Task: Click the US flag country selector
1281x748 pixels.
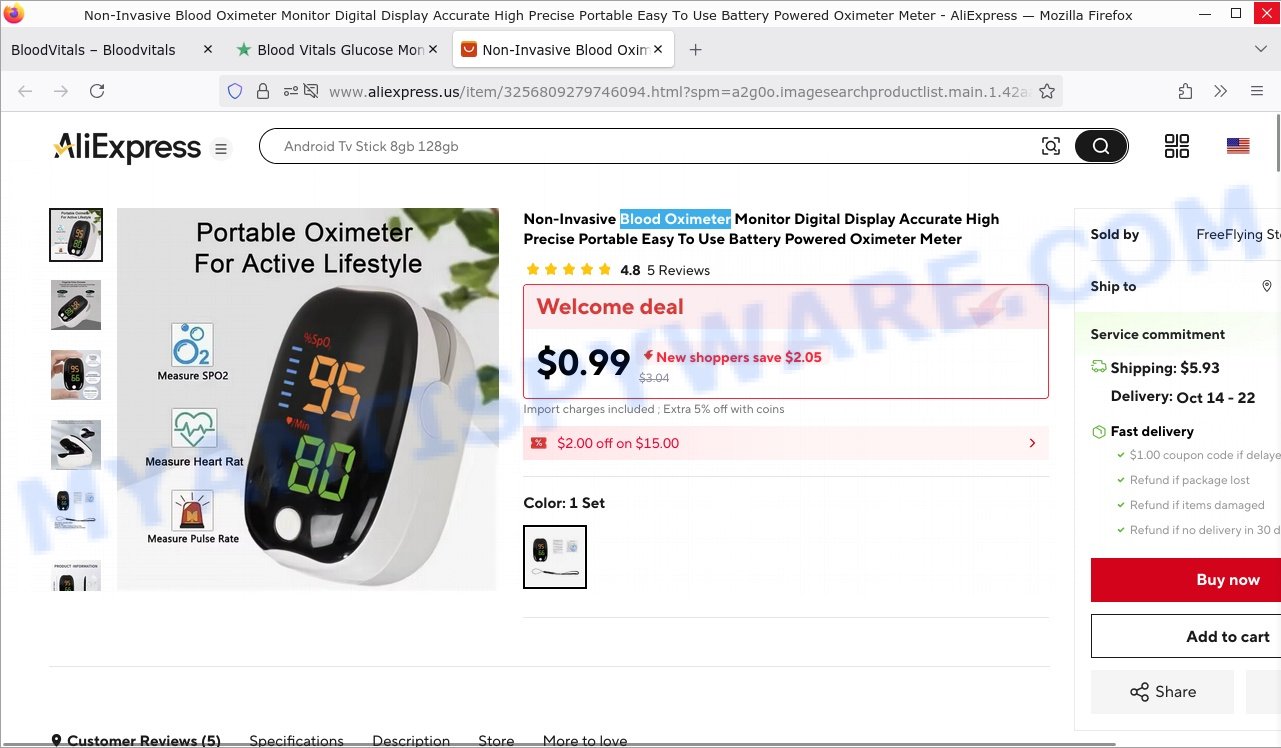Action: (1238, 146)
